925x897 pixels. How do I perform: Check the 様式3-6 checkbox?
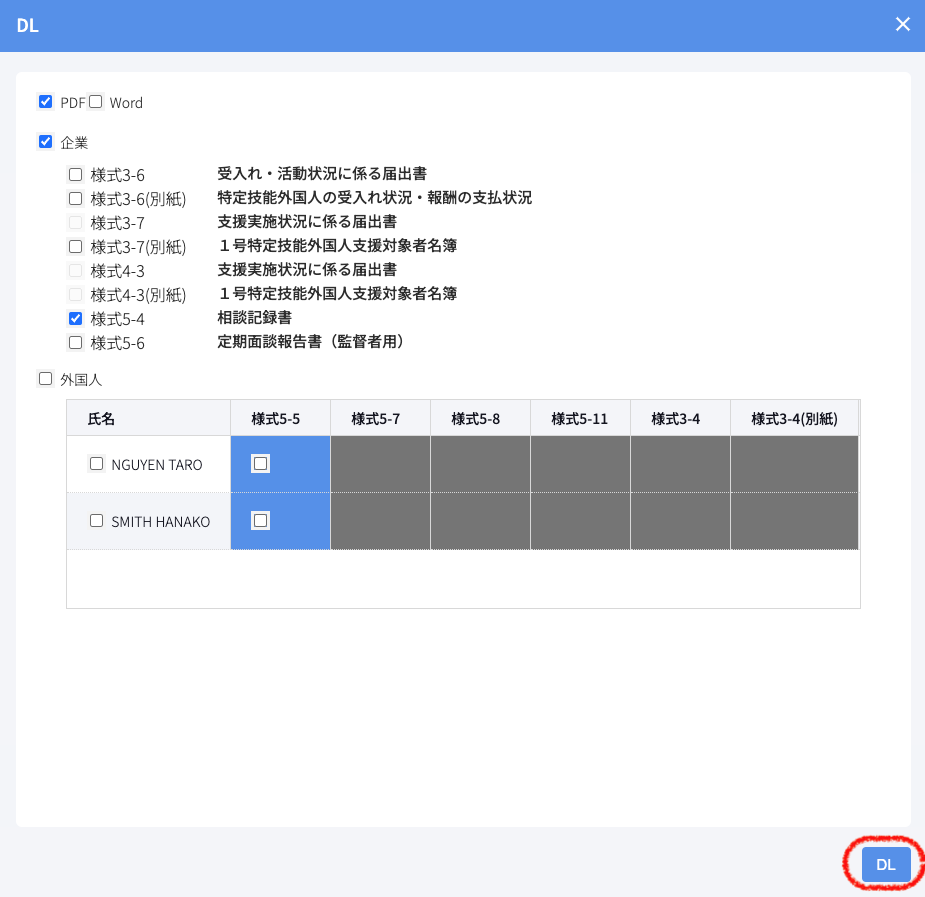click(x=75, y=175)
